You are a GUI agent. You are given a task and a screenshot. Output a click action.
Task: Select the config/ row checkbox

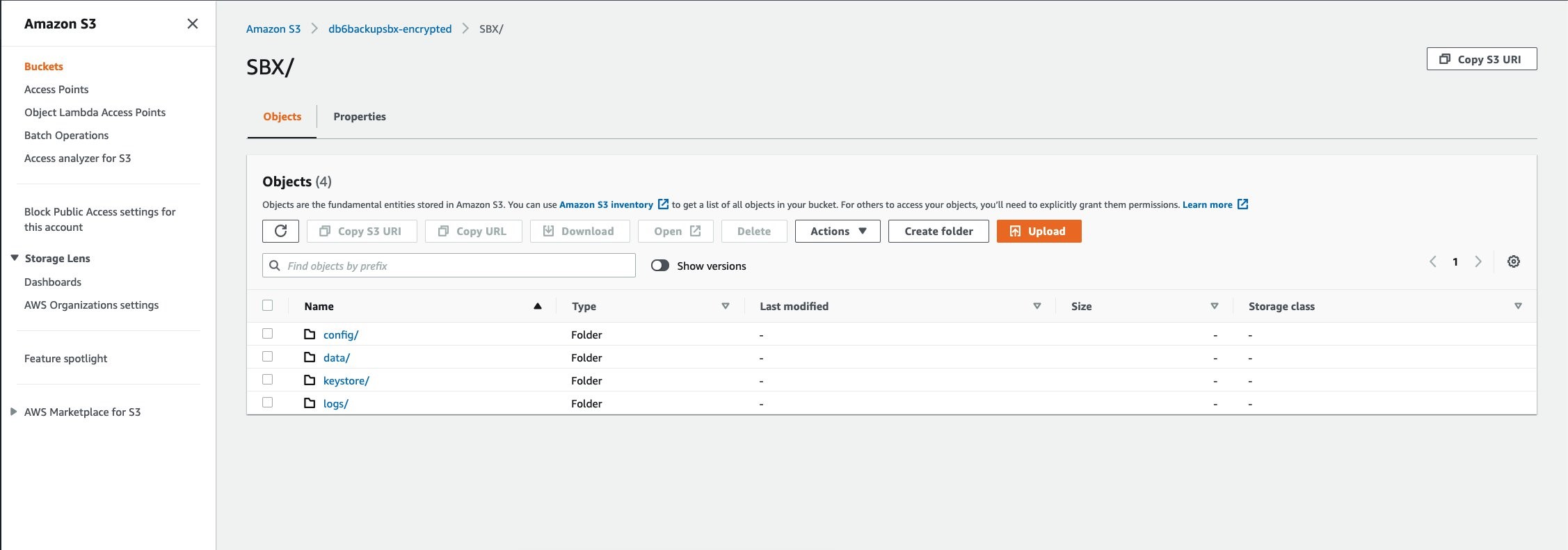268,334
